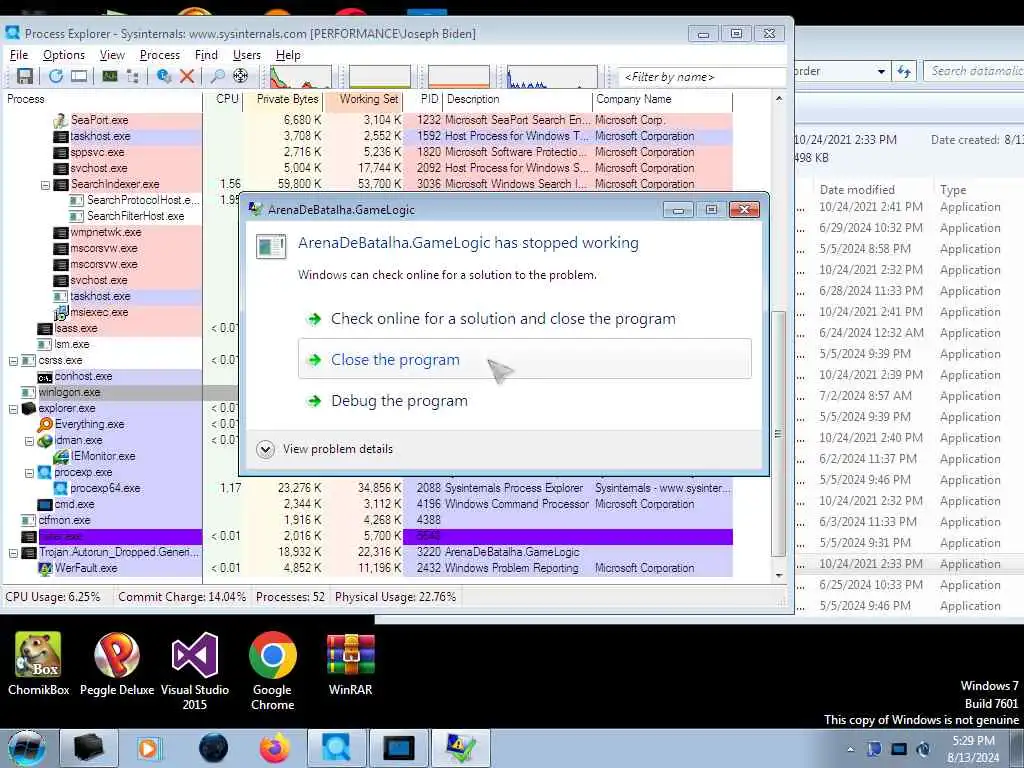Click the I/O activity mini graph
Image resolution: width=1024 pixels, height=768 pixels.
(x=552, y=76)
